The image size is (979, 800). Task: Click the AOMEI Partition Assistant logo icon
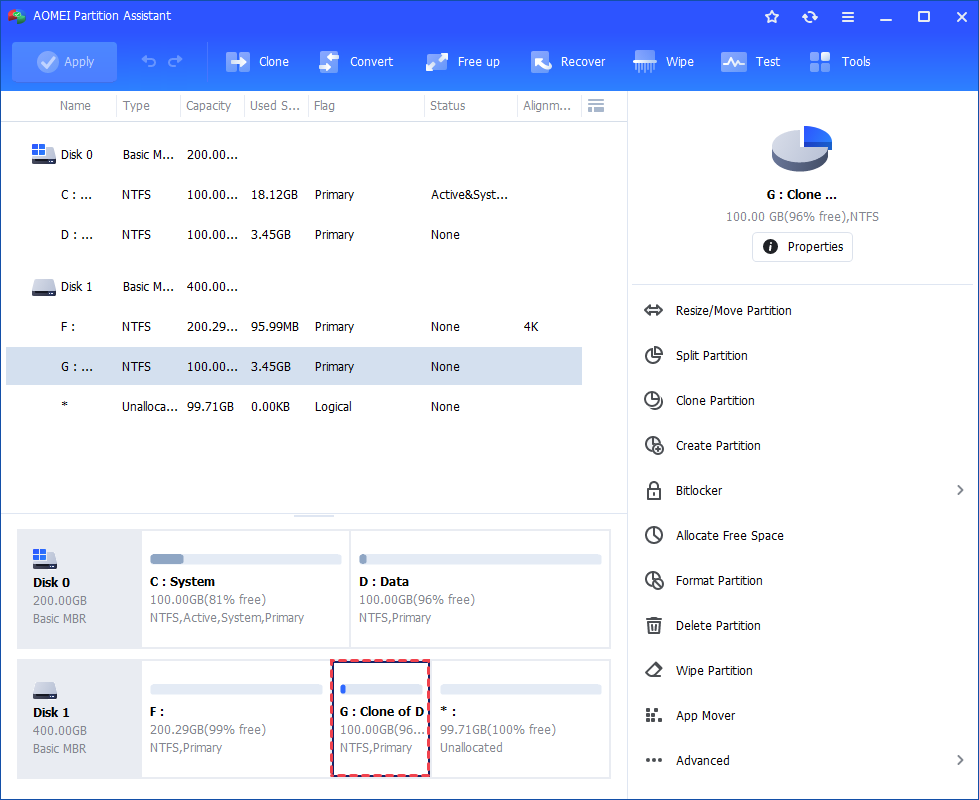16,16
